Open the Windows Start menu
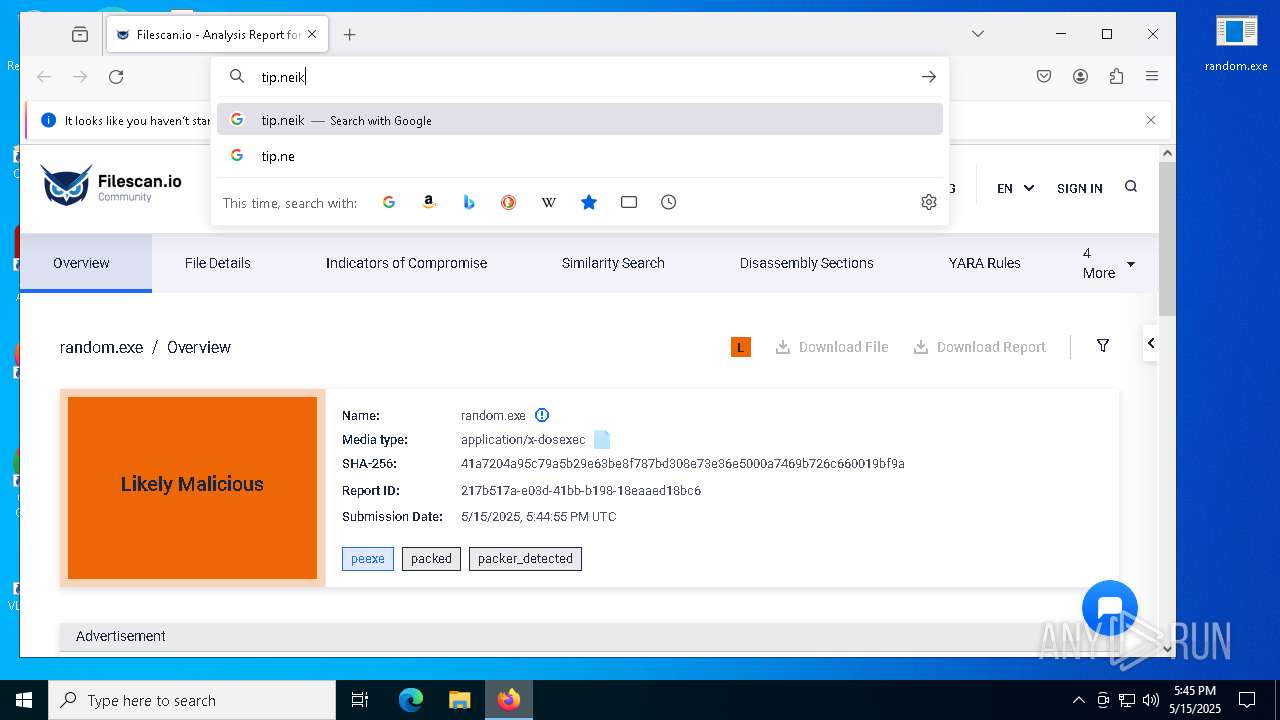 click(x=24, y=700)
